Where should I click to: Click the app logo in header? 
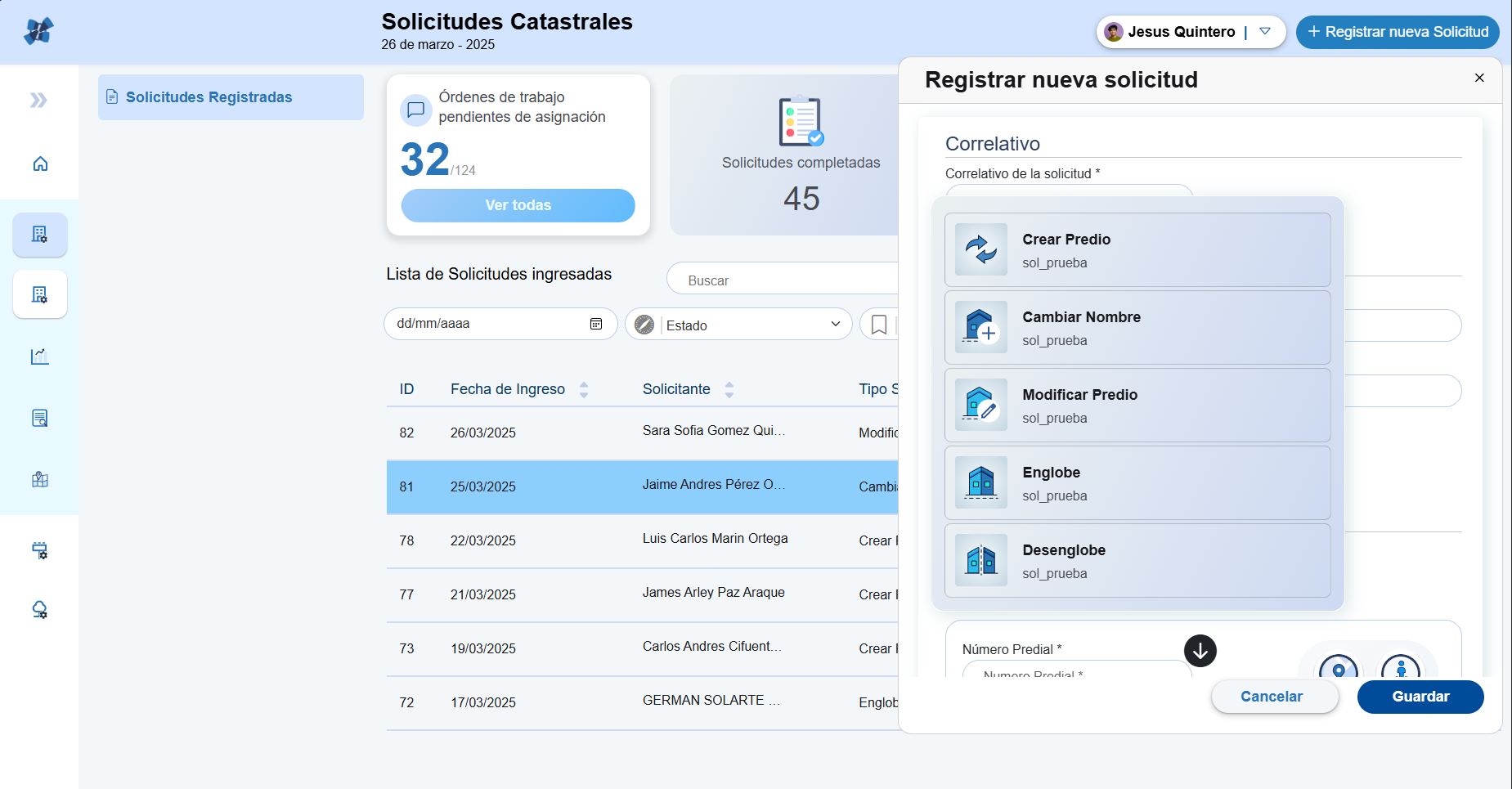(x=38, y=32)
